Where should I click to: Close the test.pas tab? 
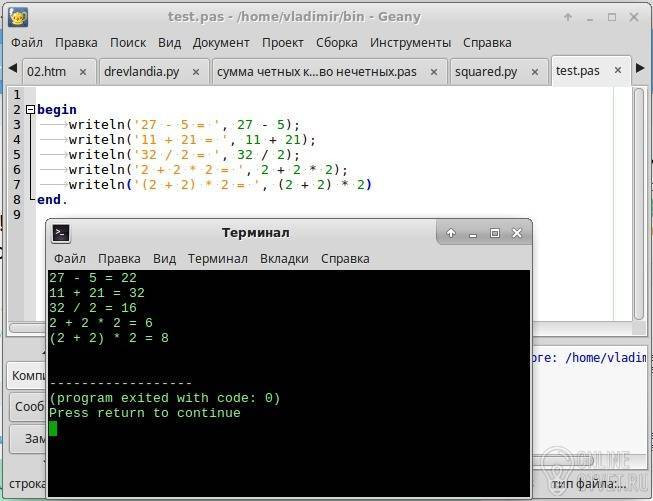[x=617, y=72]
